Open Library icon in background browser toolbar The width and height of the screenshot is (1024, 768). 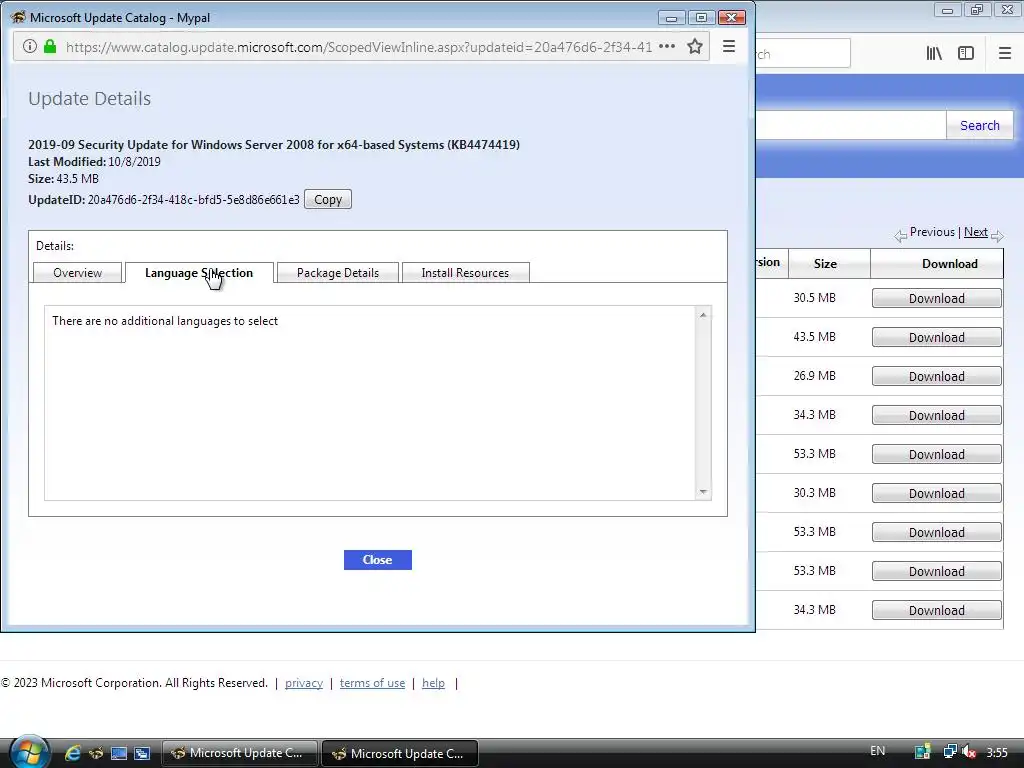[x=934, y=54]
